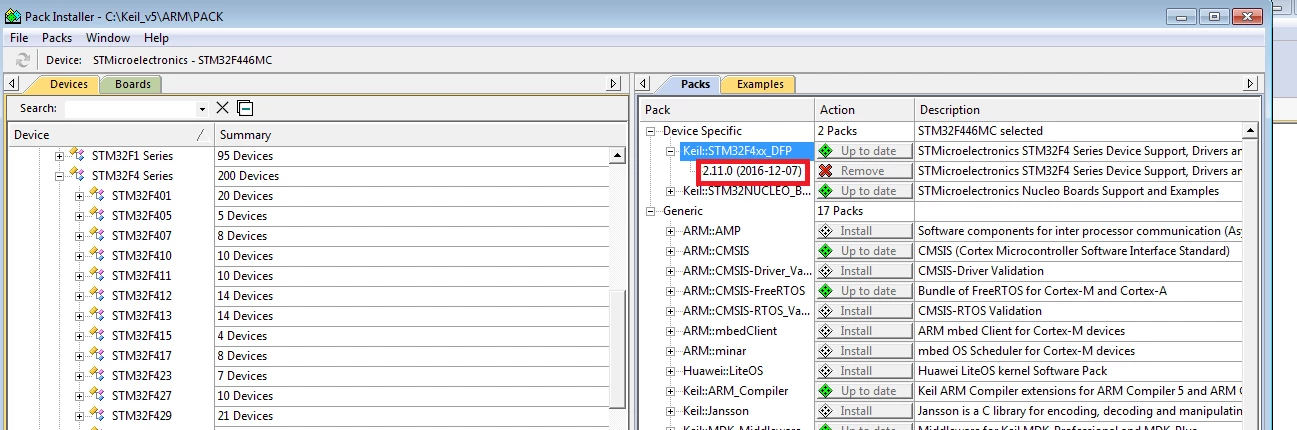Click the STM32F423 chip icon
1297x430 pixels.
pos(97,375)
